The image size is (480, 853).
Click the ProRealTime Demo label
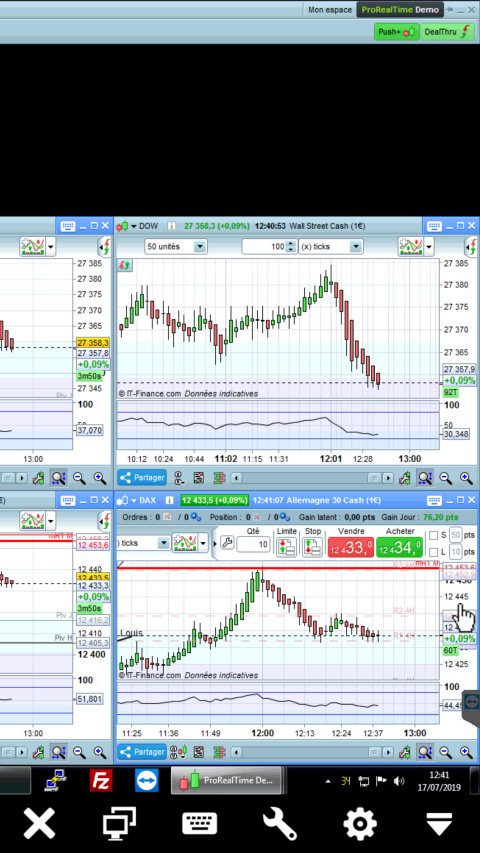click(400, 10)
